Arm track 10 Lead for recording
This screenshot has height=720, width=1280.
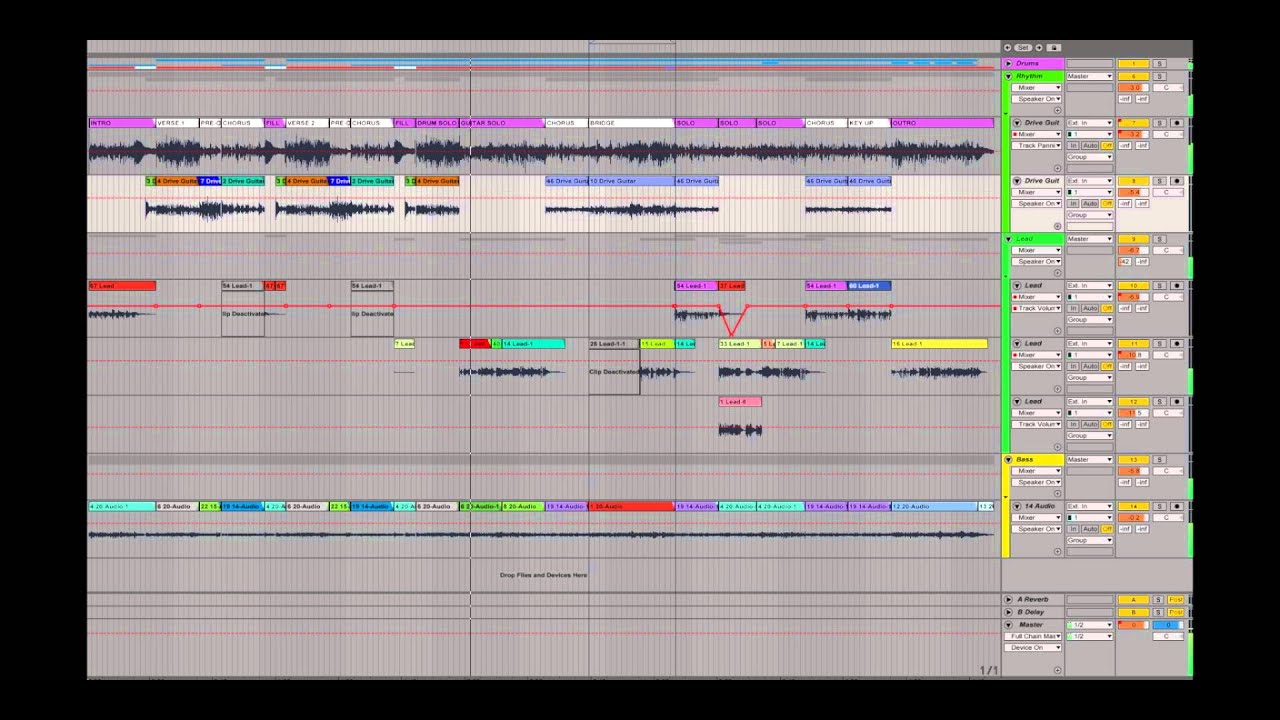pos(1177,286)
